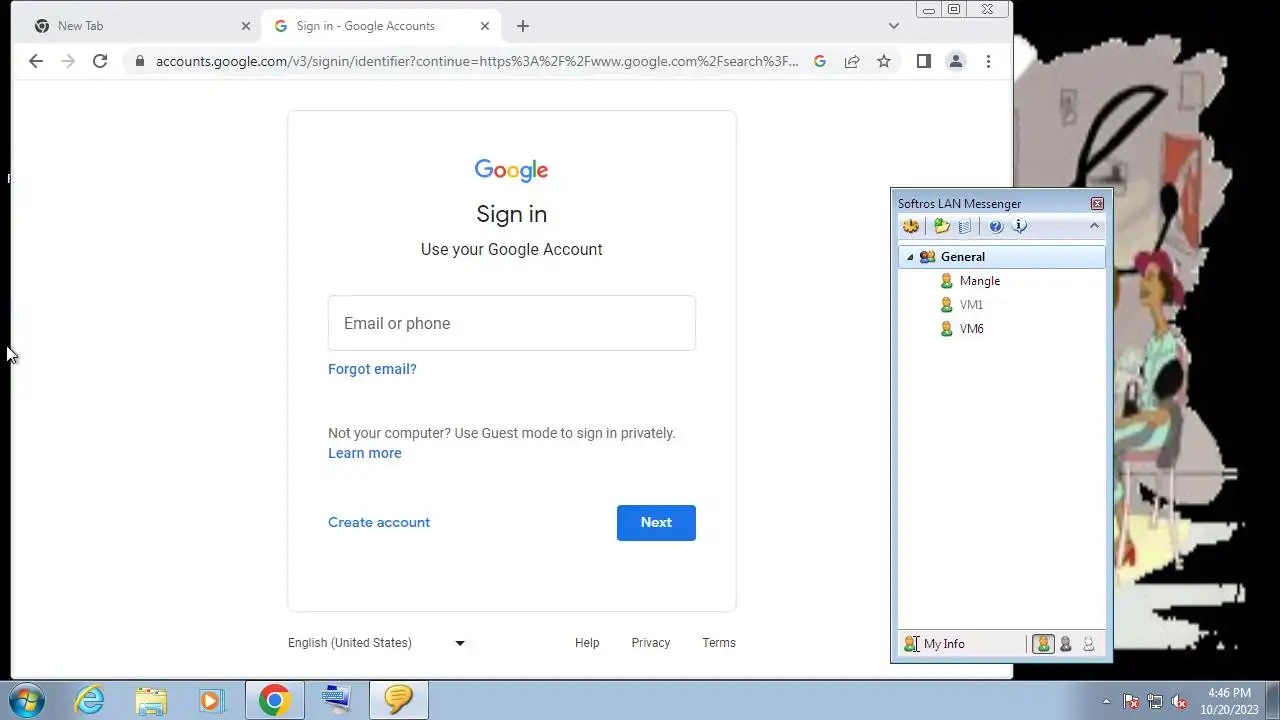Click the network tray icon

point(1155,701)
